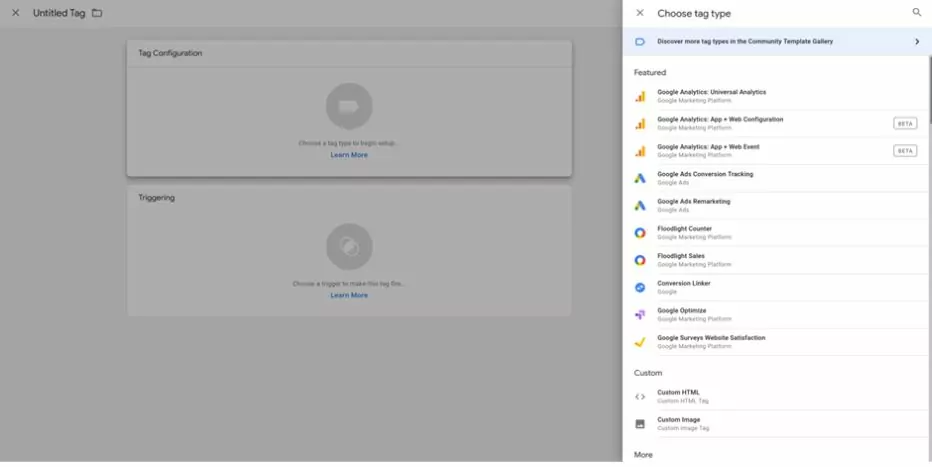Click the Google Optimize icon
The image size is (932, 467).
pos(640,315)
